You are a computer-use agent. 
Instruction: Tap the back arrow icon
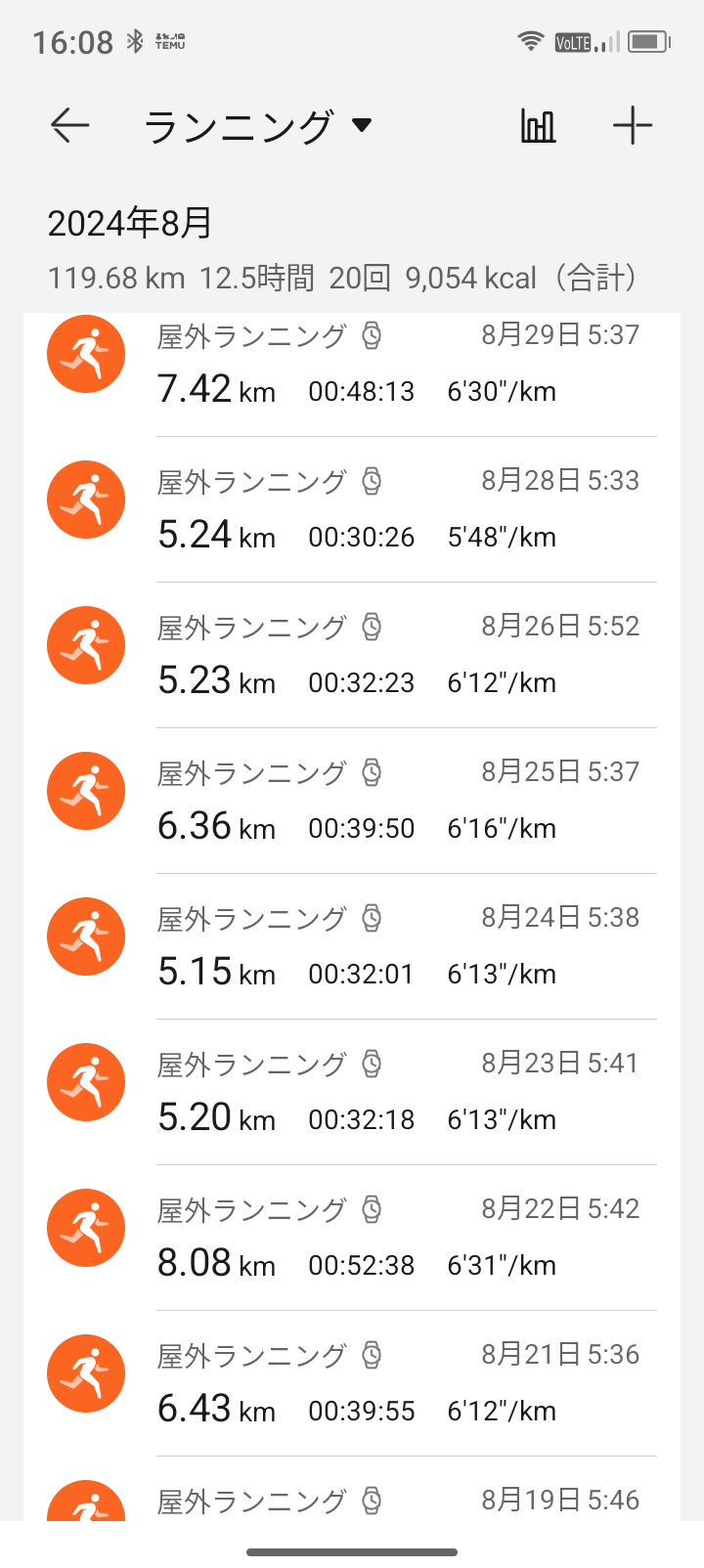(69, 126)
